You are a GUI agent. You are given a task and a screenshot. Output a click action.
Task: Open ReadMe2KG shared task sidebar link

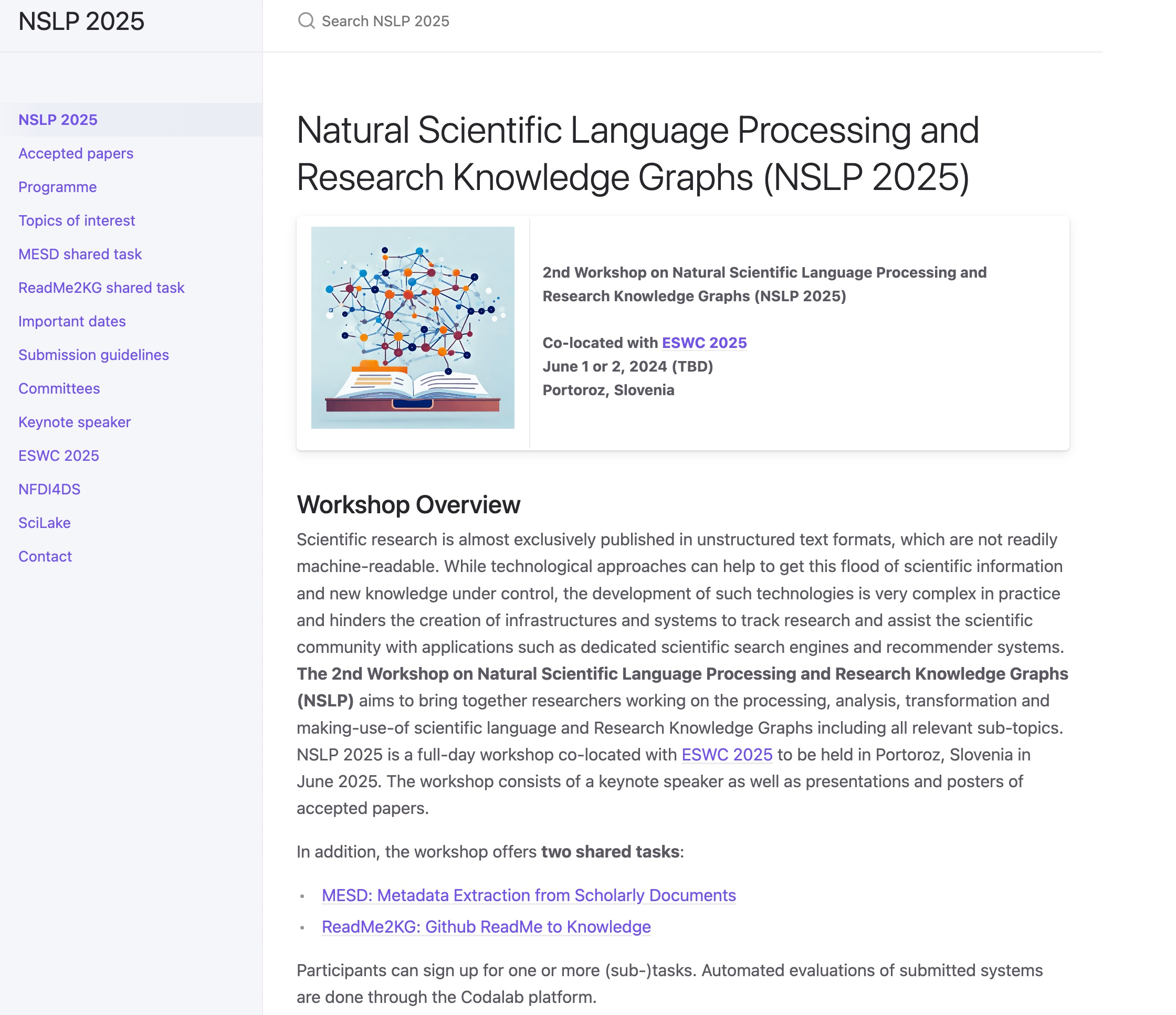click(101, 288)
